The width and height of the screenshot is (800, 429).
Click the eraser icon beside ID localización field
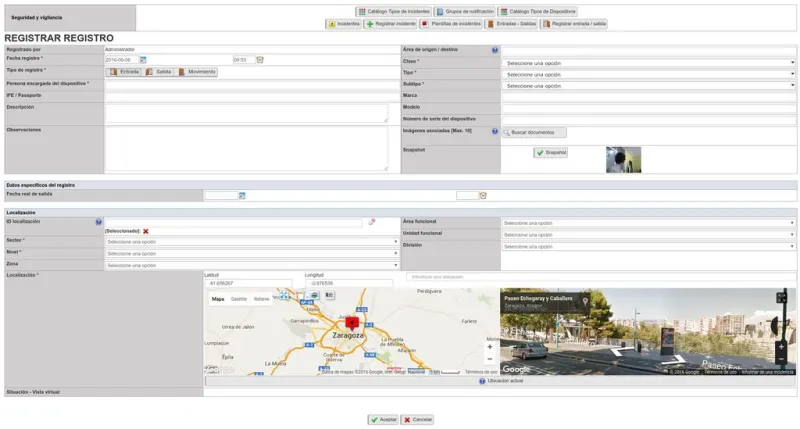point(372,222)
